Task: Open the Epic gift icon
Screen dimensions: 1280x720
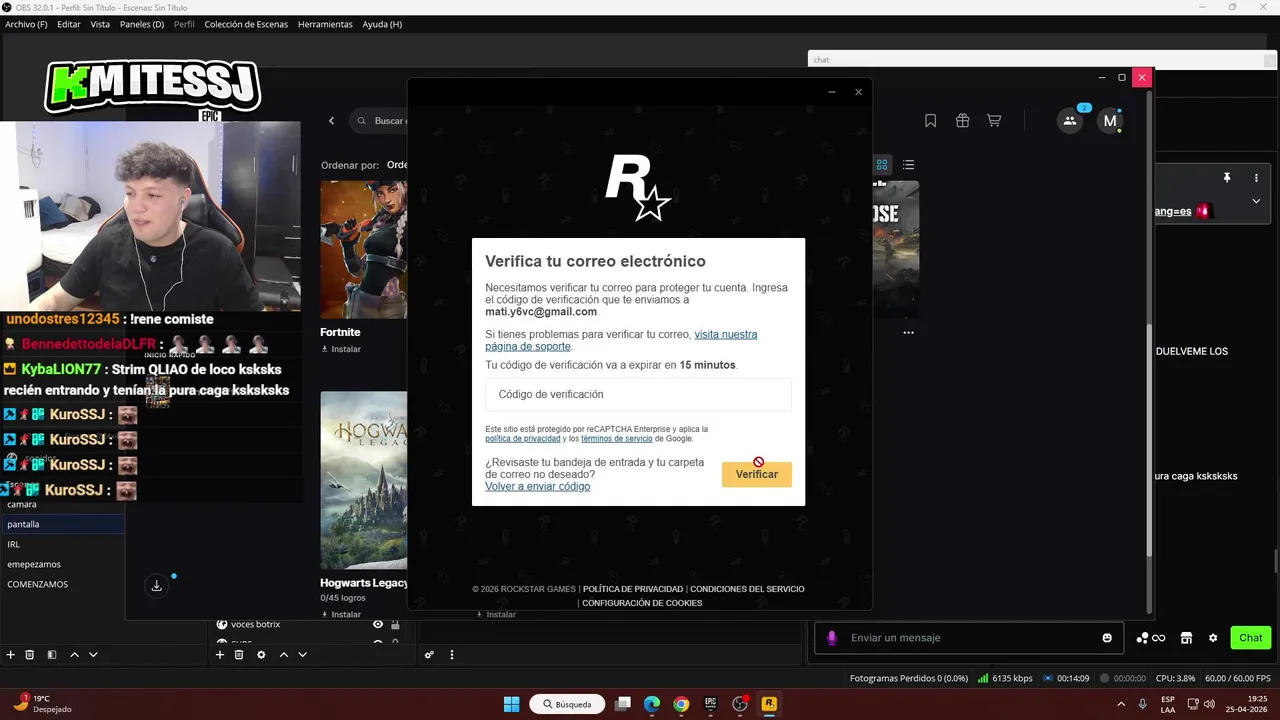Action: point(962,121)
